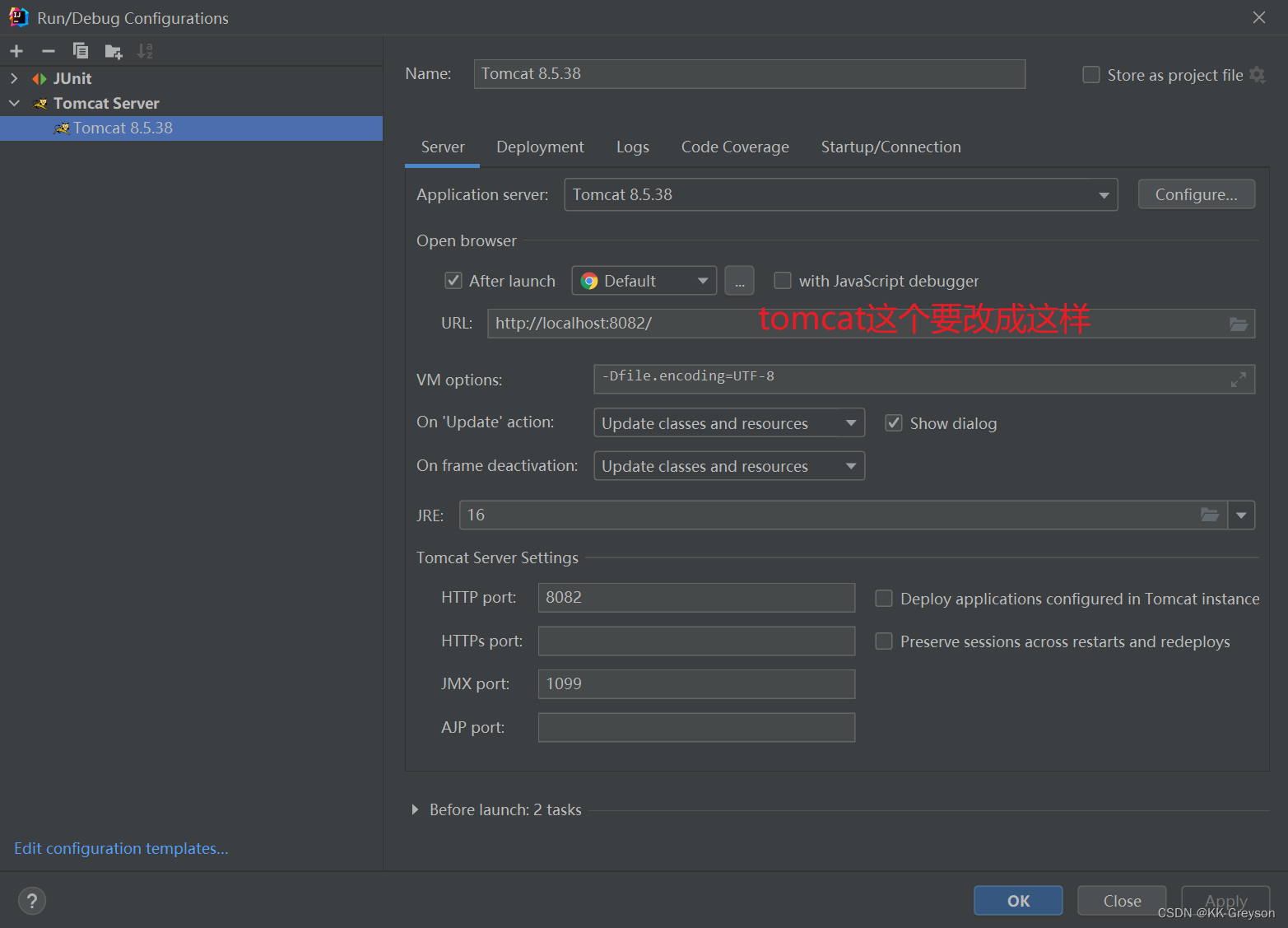Browse for JRE using folder icon
Image resolution: width=1288 pixels, height=928 pixels.
point(1210,515)
